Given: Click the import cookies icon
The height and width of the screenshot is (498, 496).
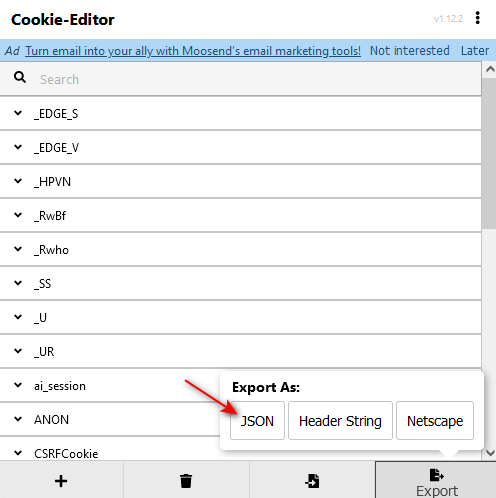Looking at the screenshot, I should [312, 481].
